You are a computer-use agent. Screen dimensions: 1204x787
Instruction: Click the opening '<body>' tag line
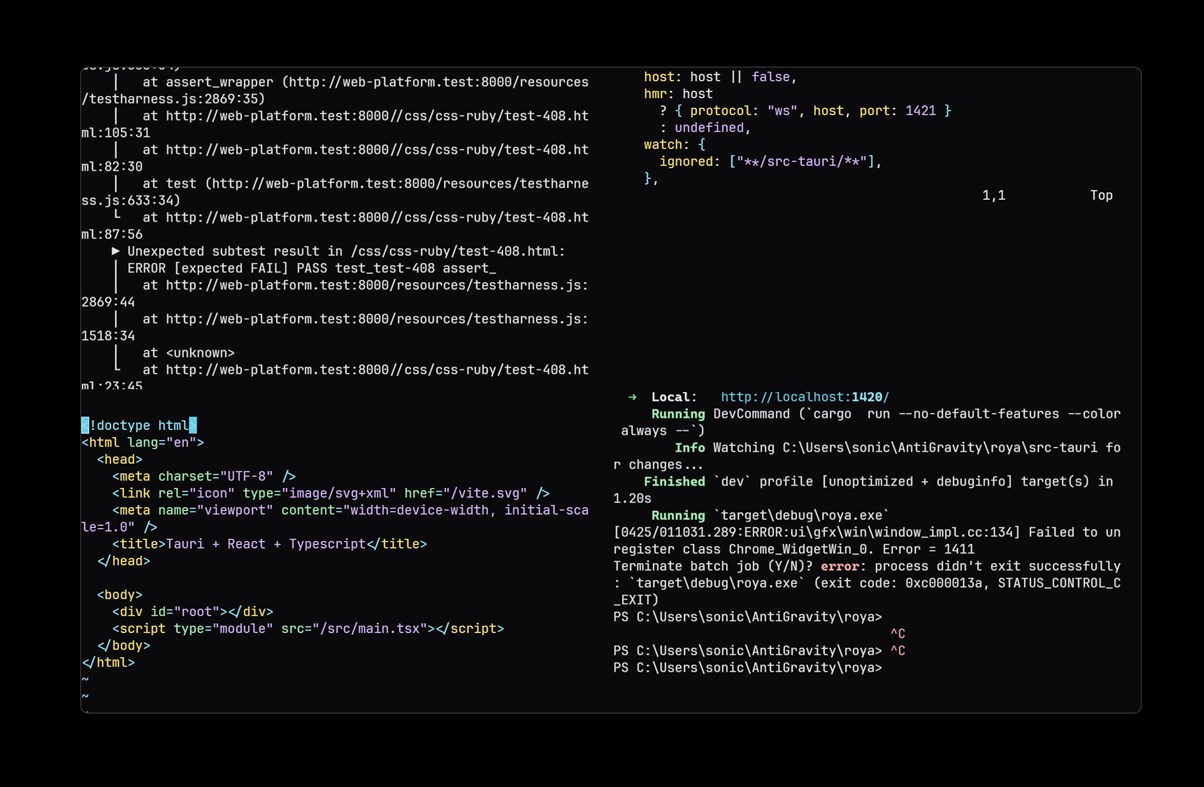(x=120, y=595)
